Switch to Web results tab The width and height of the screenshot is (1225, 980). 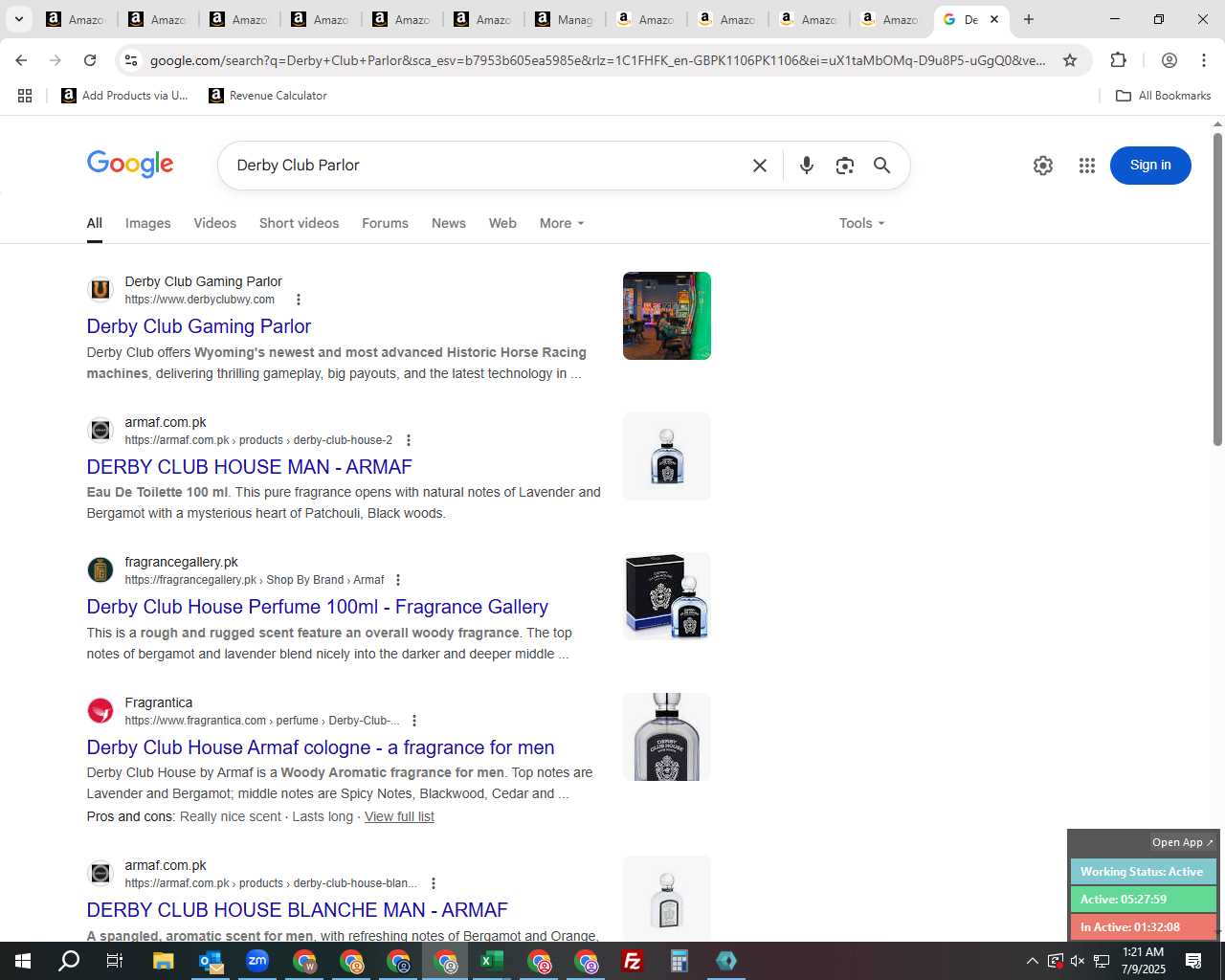[x=502, y=223]
